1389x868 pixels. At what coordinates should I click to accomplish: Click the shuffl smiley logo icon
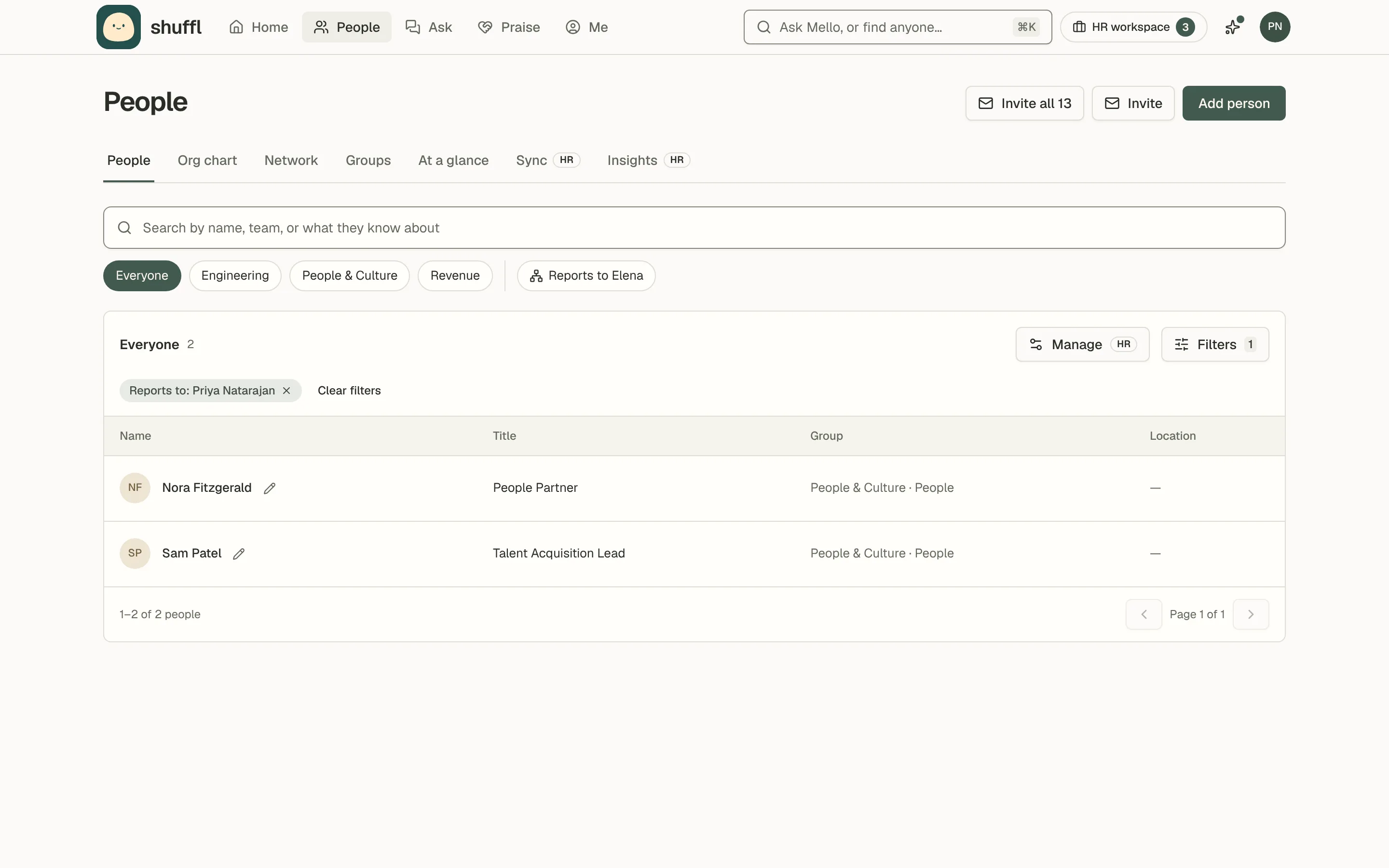coord(118,27)
